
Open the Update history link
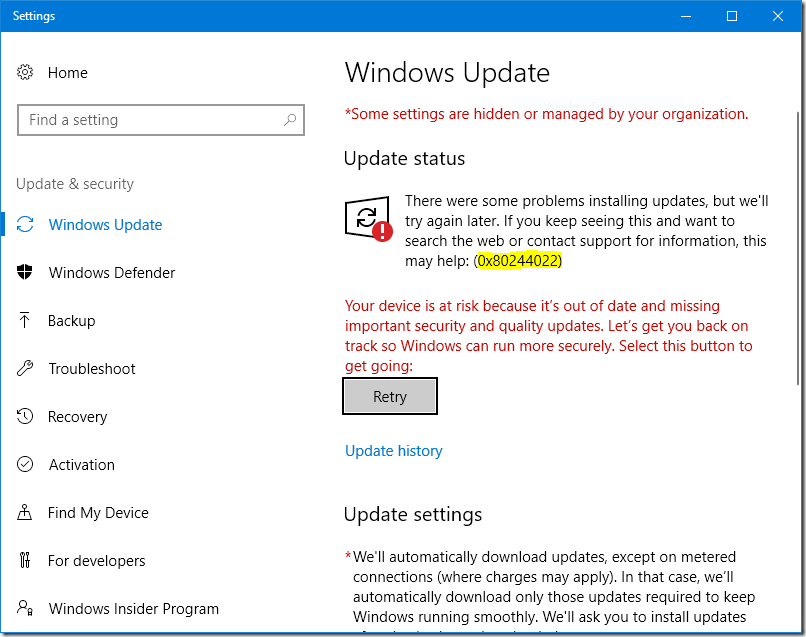pos(394,451)
